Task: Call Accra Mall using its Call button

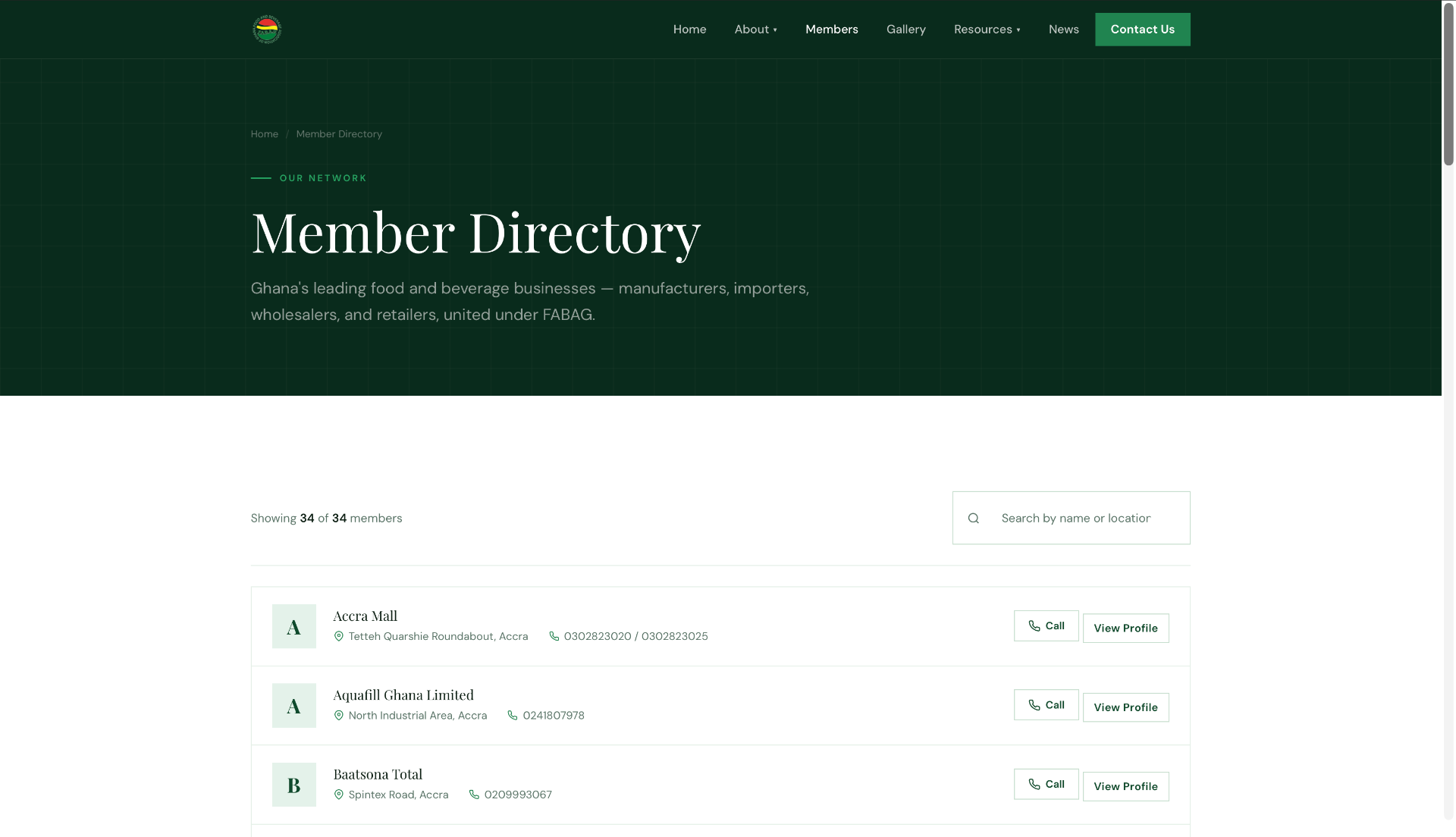Action: pyautogui.click(x=1046, y=626)
